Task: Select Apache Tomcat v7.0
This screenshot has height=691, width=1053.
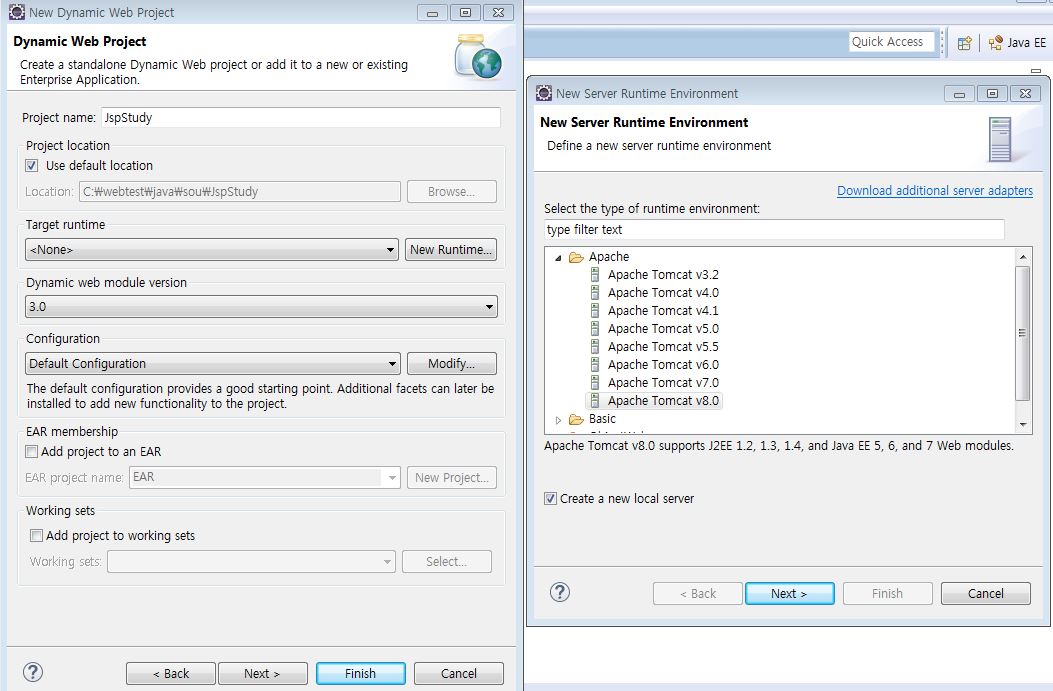Action: [663, 383]
